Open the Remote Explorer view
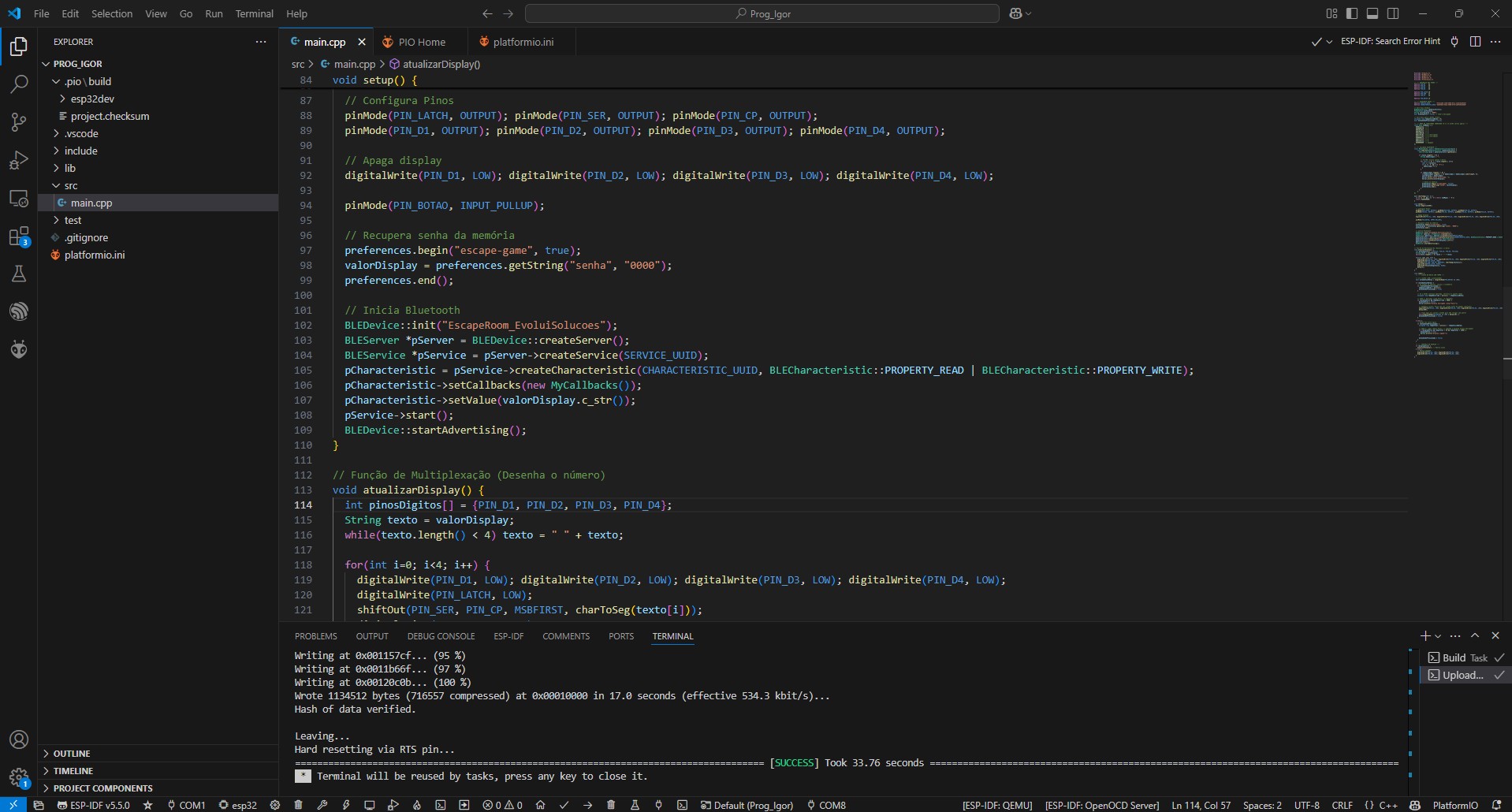Viewport: 1512px width, 812px height. tap(19, 198)
